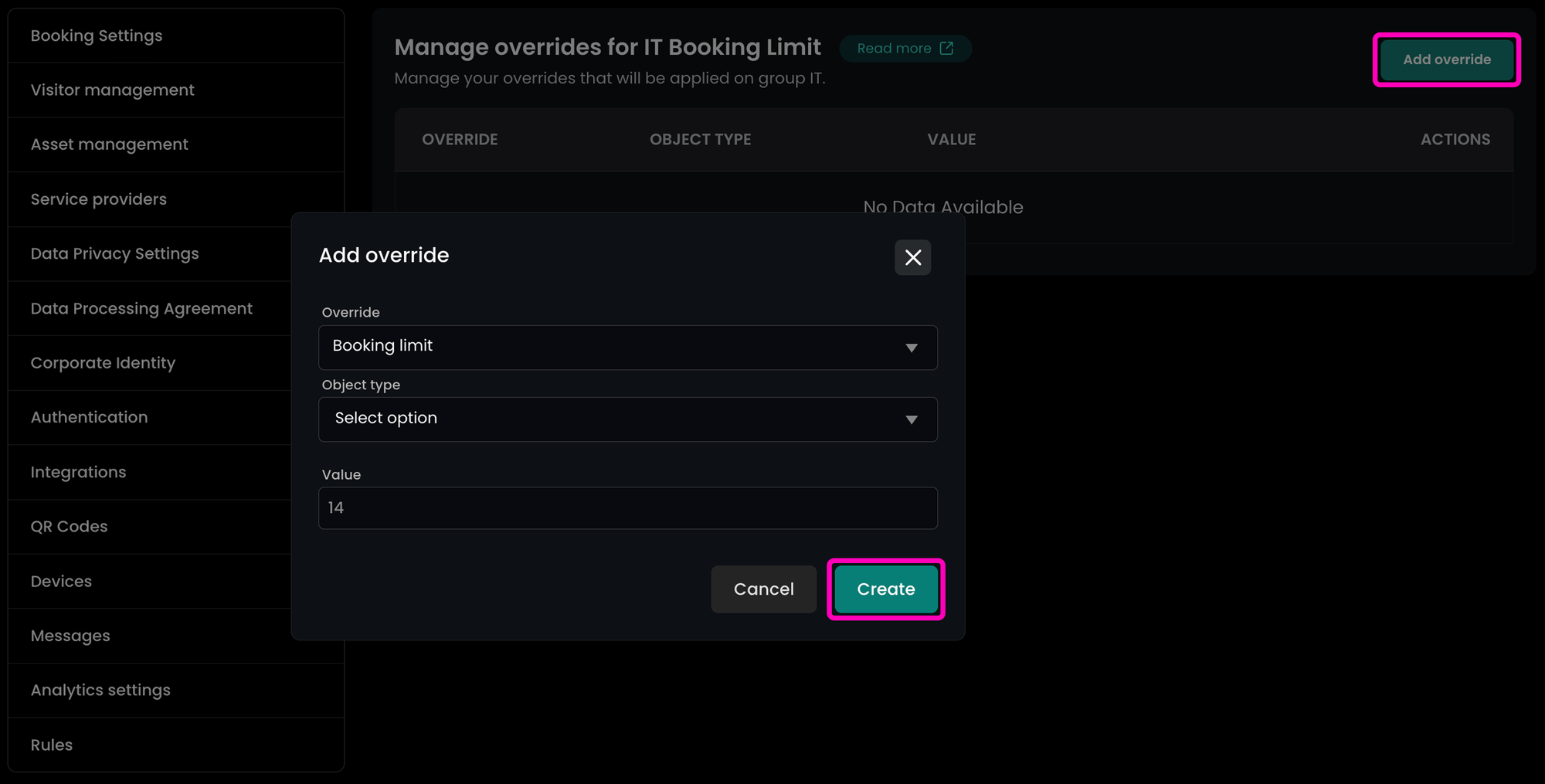1545x784 pixels.
Task: Expand the Override dropdown arrow
Action: 912,348
